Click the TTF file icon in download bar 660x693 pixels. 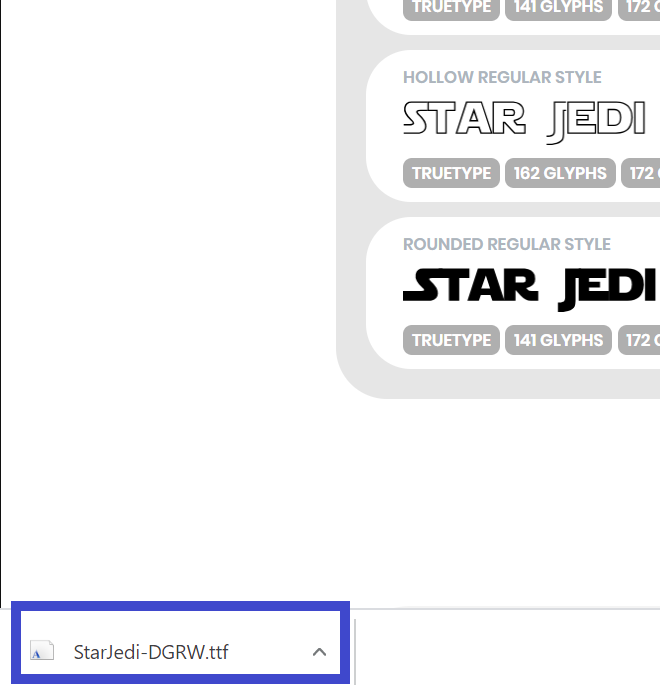tap(41, 652)
